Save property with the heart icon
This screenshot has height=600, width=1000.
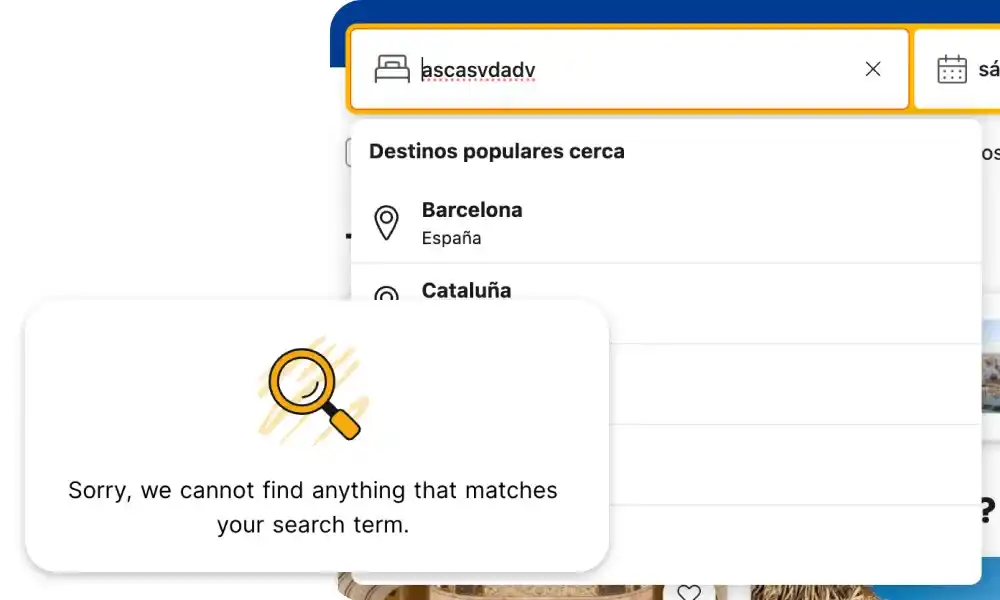tap(689, 592)
